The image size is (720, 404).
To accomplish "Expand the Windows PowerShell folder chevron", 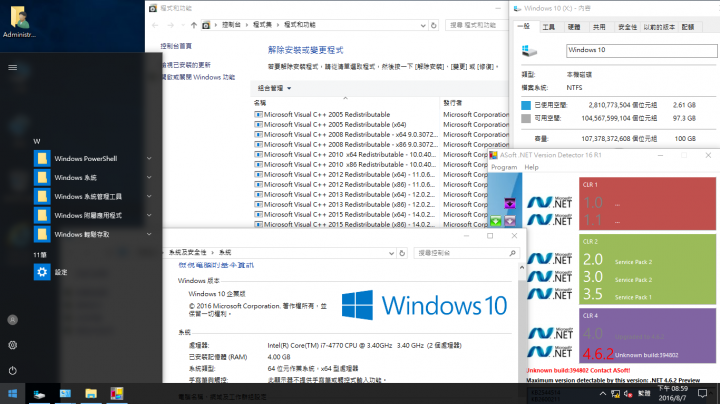I will coord(149,158).
